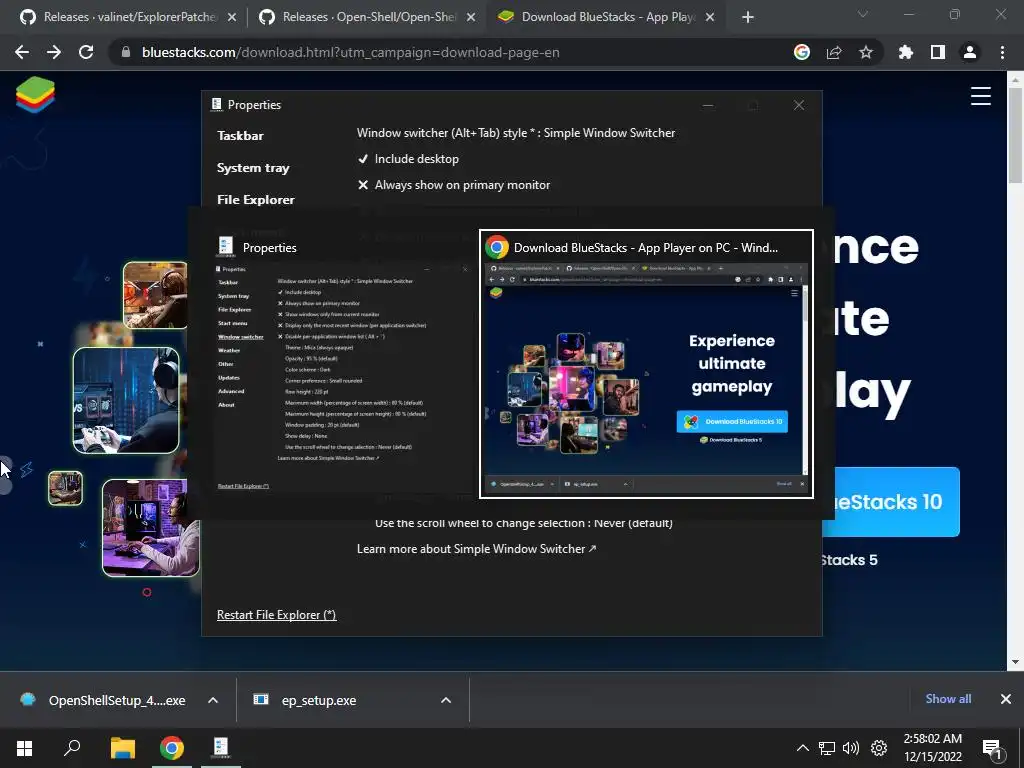The width and height of the screenshot is (1024, 768).
Task: Click Chrome tab search chevron
Action: tap(863, 14)
